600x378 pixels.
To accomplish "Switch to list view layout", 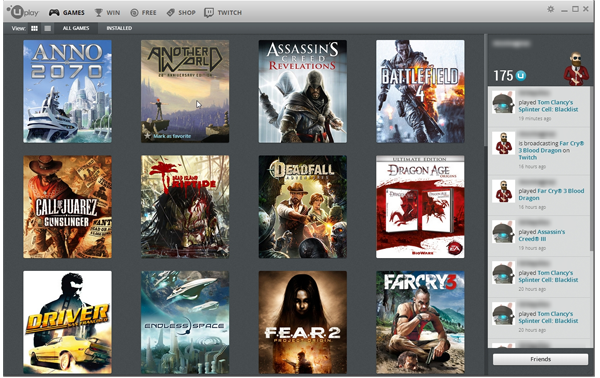I will click(x=47, y=28).
